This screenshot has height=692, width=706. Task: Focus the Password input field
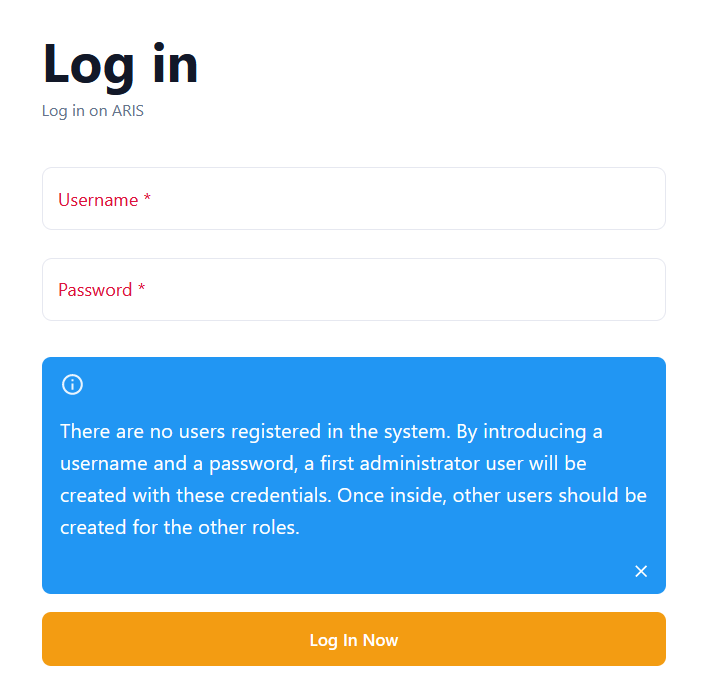point(353,289)
